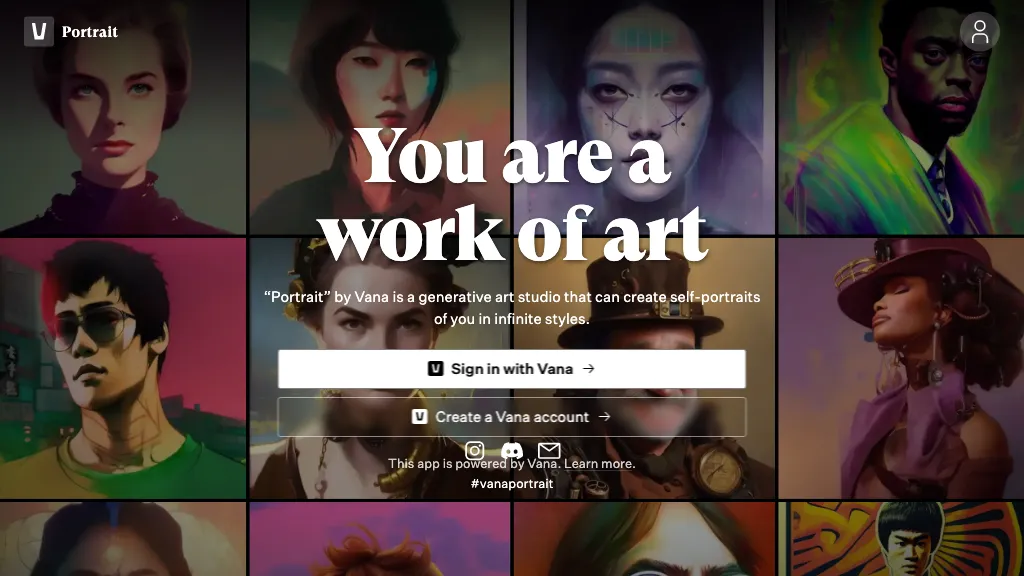Image resolution: width=1024 pixels, height=576 pixels.
Task: Select the woman in purple hat portrait
Action: pos(900,367)
